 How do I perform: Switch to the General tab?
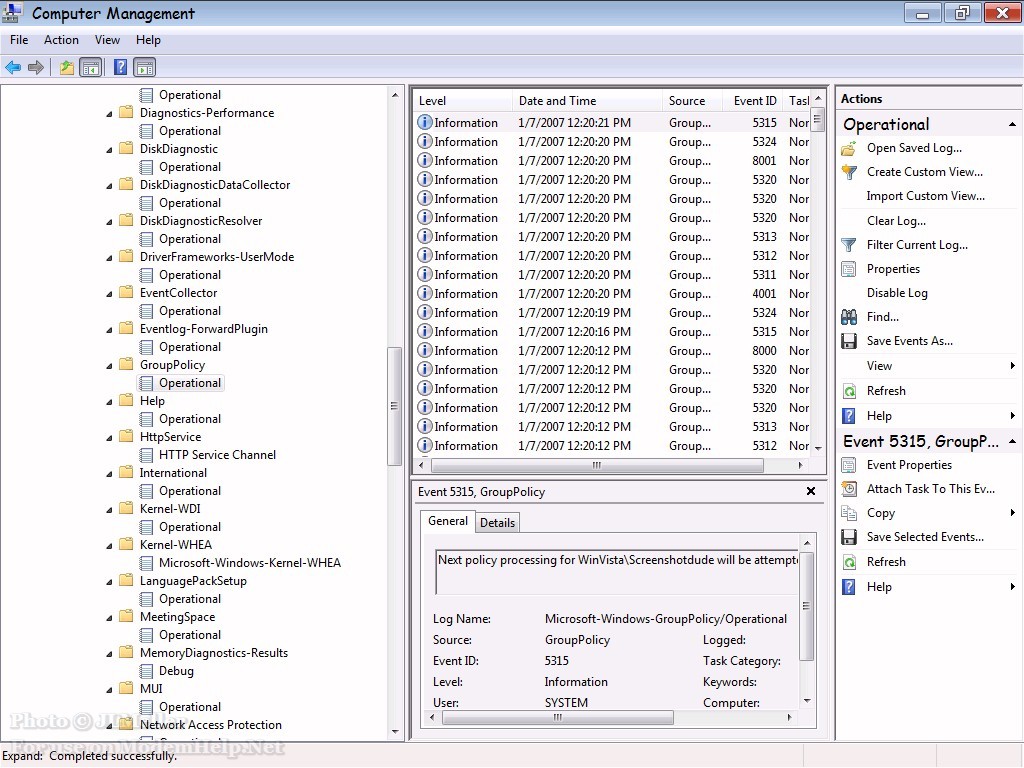pyautogui.click(x=448, y=521)
